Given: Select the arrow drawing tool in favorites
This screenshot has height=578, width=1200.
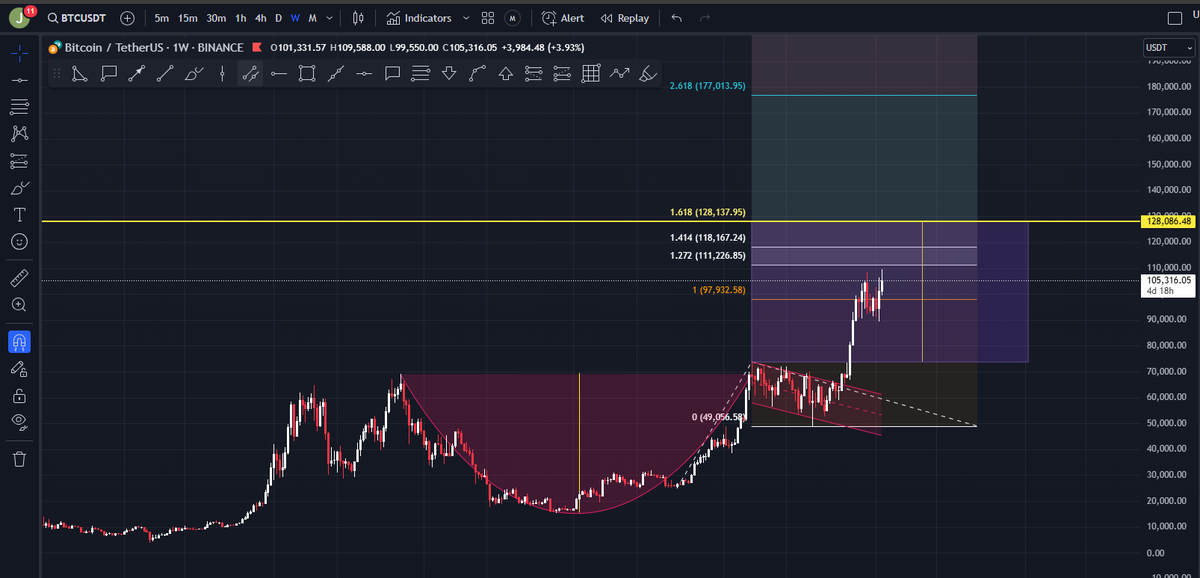Looking at the screenshot, I should pos(138,73).
